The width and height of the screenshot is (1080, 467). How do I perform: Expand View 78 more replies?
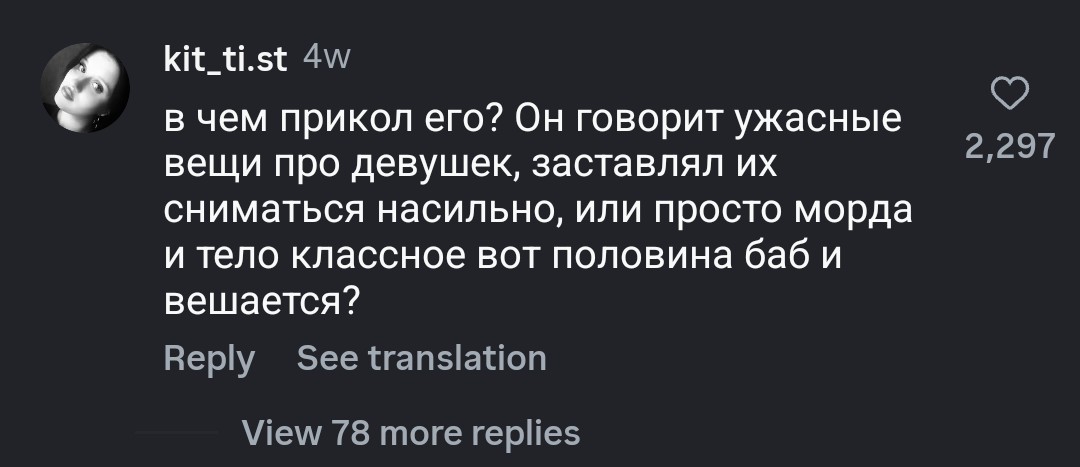[411, 433]
